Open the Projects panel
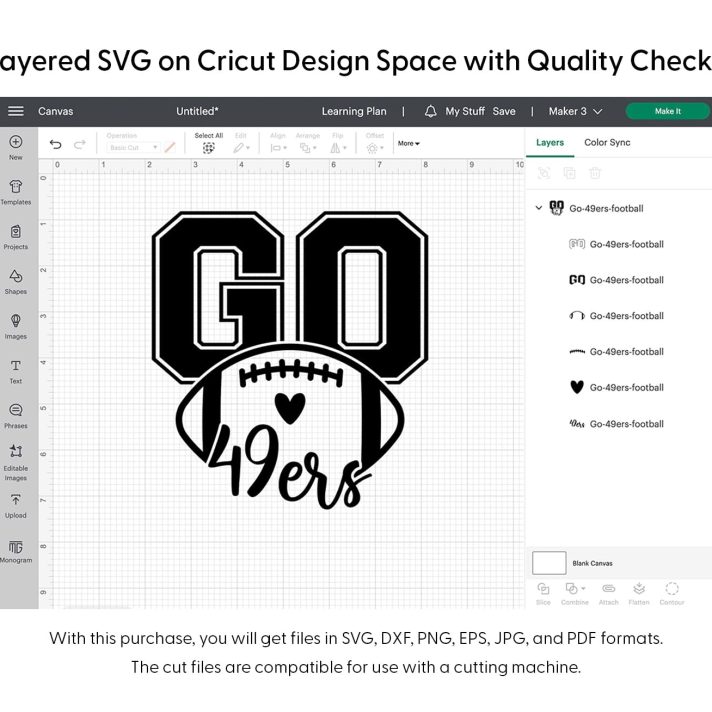Viewport: 712px width, 712px height. coord(15,237)
